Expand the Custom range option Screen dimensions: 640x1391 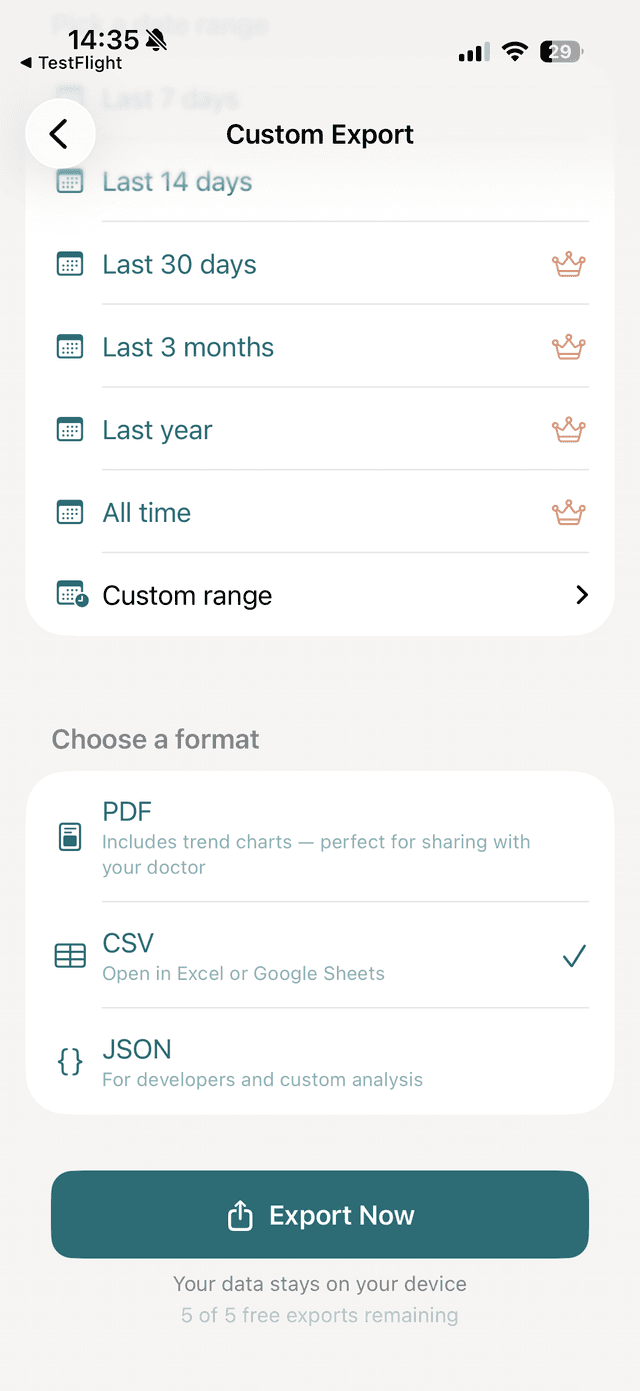320,594
